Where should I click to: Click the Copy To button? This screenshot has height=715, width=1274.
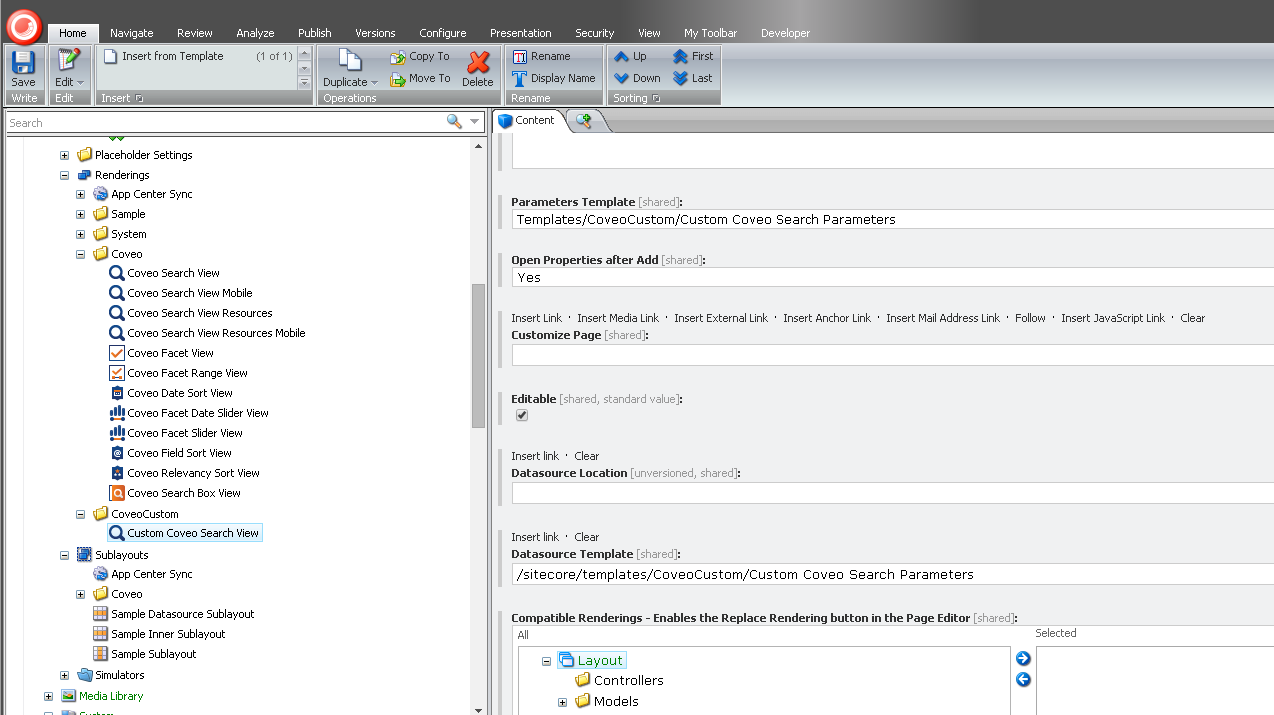click(420, 57)
